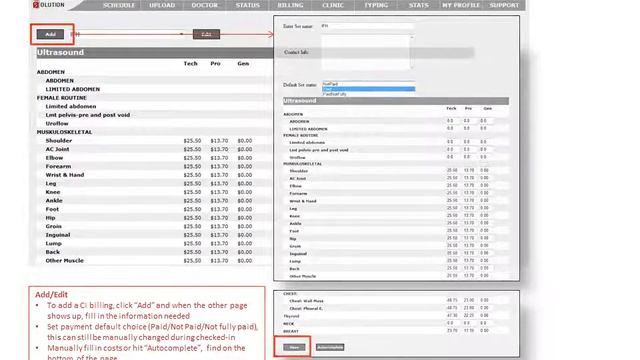Select highlighted option in default status list
This screenshot has width=640, height=360.
369,89
